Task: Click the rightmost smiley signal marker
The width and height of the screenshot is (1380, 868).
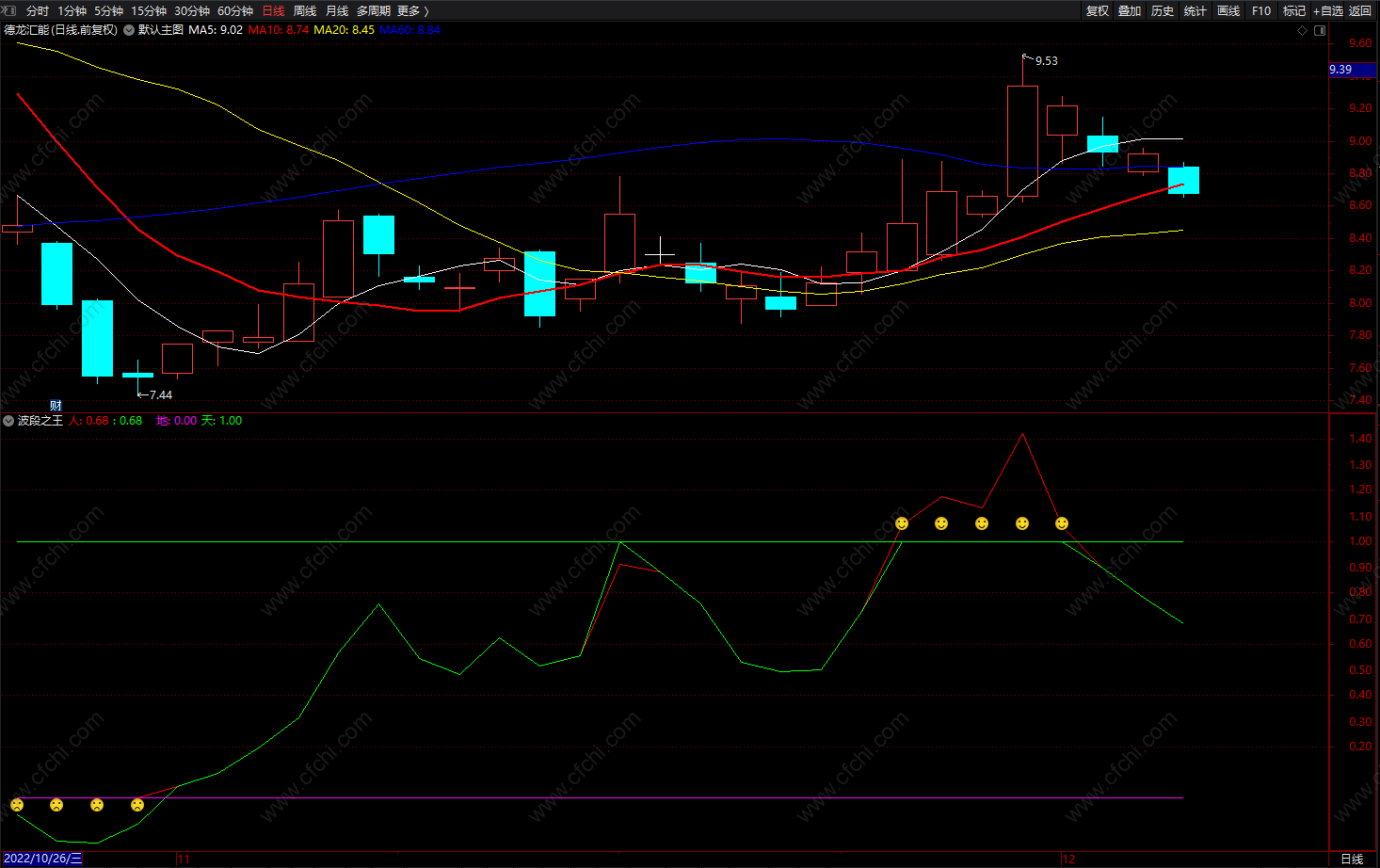Action: coord(1062,523)
